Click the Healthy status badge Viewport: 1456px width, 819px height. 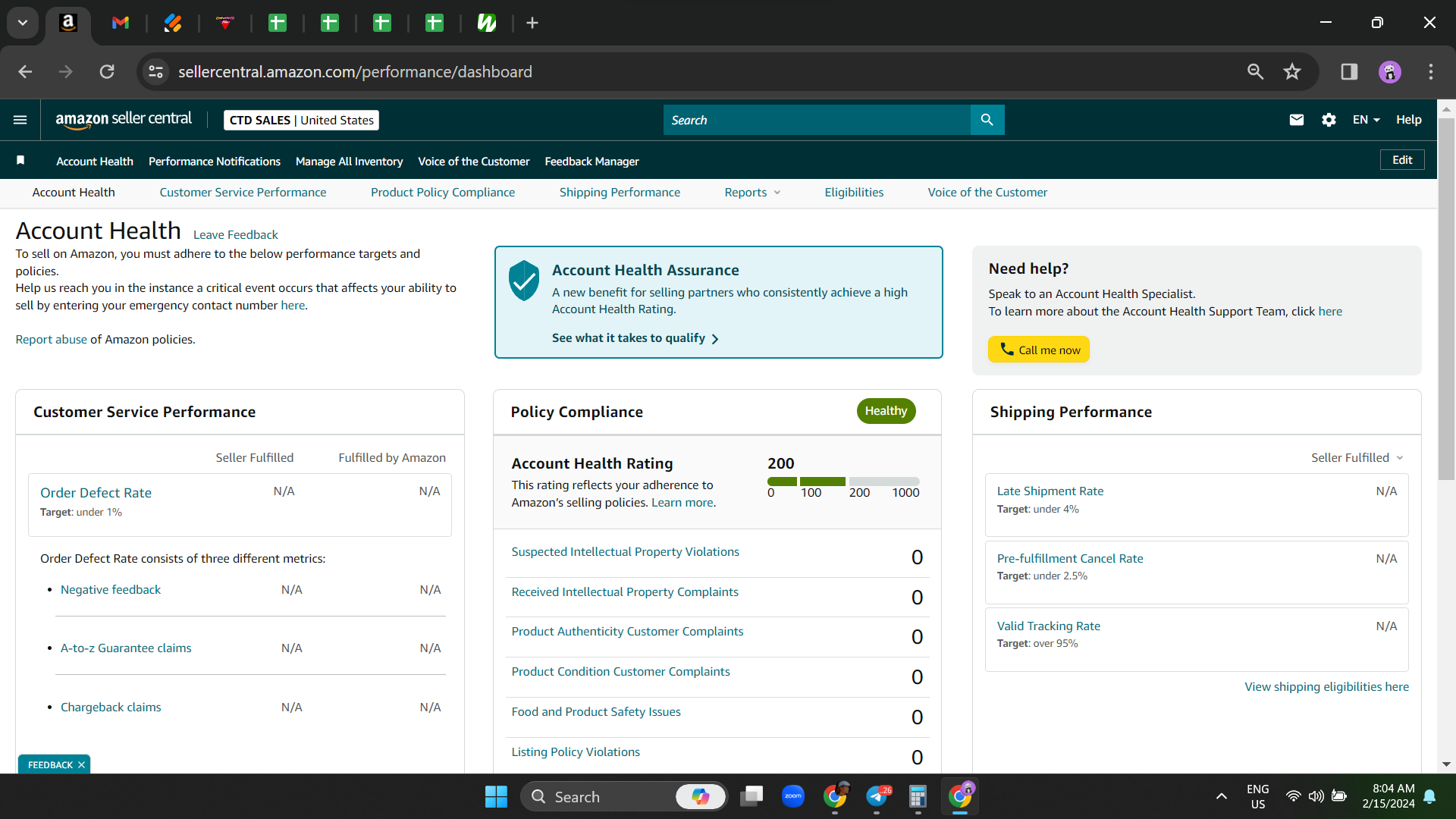coord(886,411)
